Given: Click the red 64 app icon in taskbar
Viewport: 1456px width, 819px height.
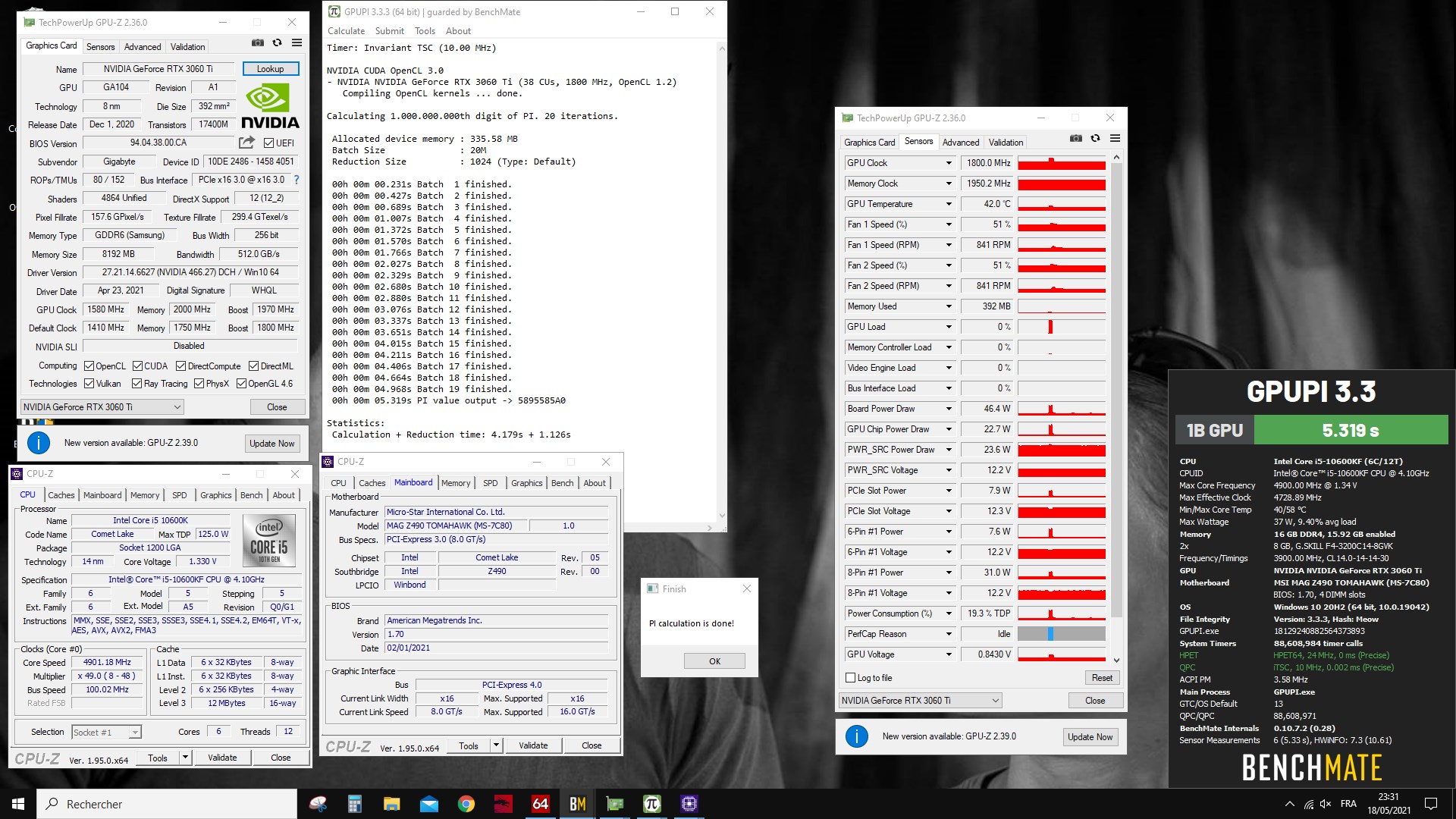Looking at the screenshot, I should [541, 804].
